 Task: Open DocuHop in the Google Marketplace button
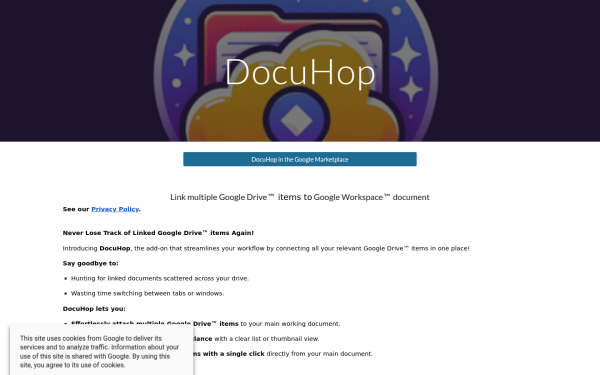point(300,159)
